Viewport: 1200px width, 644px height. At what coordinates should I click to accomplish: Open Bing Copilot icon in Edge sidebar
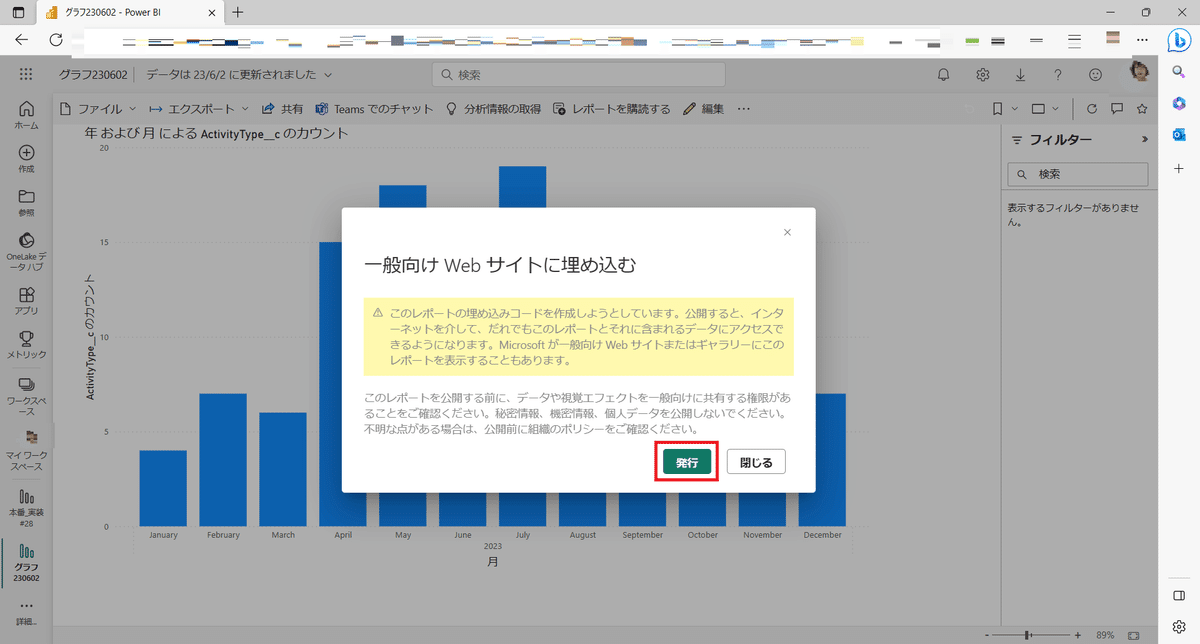[1178, 40]
